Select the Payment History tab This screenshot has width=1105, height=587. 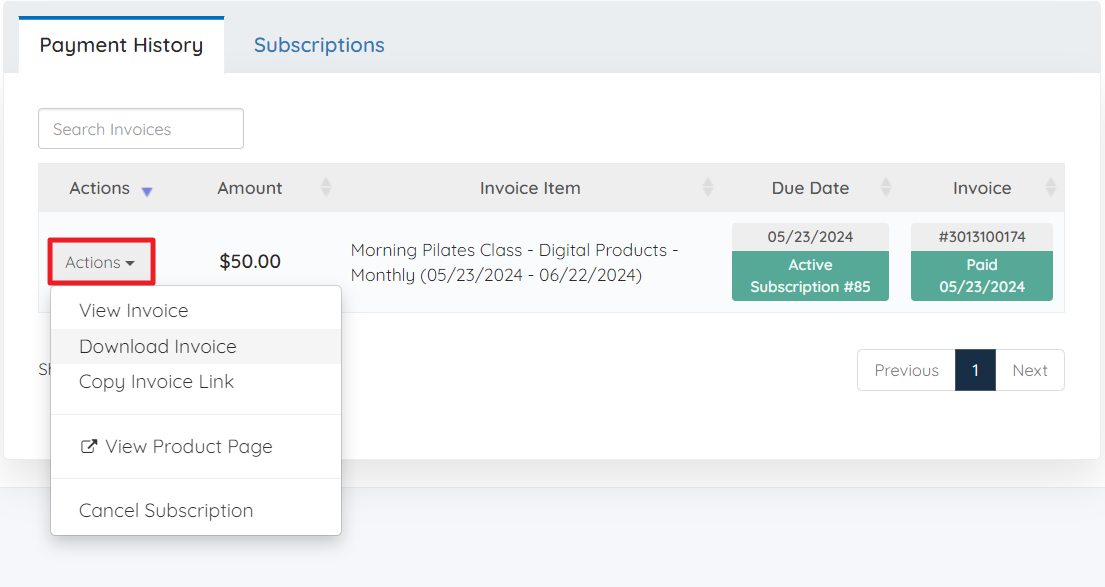point(121,45)
